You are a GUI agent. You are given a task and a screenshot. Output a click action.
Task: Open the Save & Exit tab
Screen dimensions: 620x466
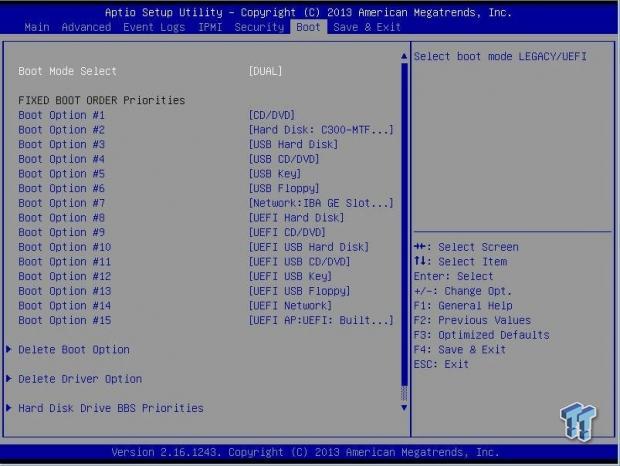click(367, 27)
